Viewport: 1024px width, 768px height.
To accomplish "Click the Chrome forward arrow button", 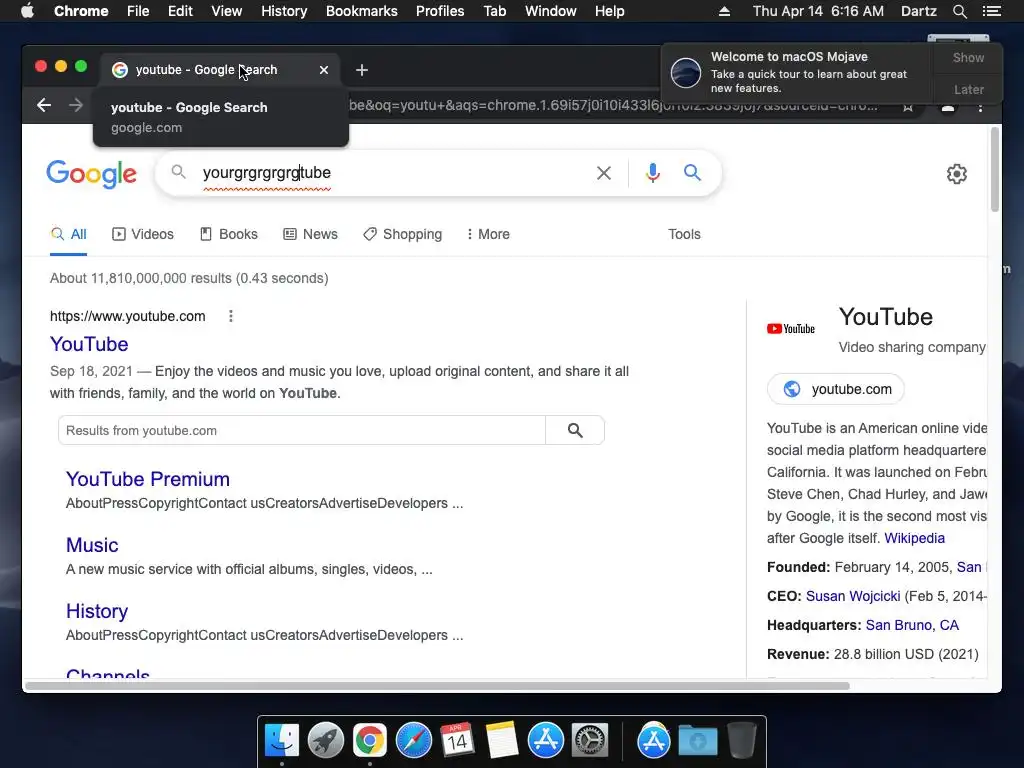I will 76,105.
